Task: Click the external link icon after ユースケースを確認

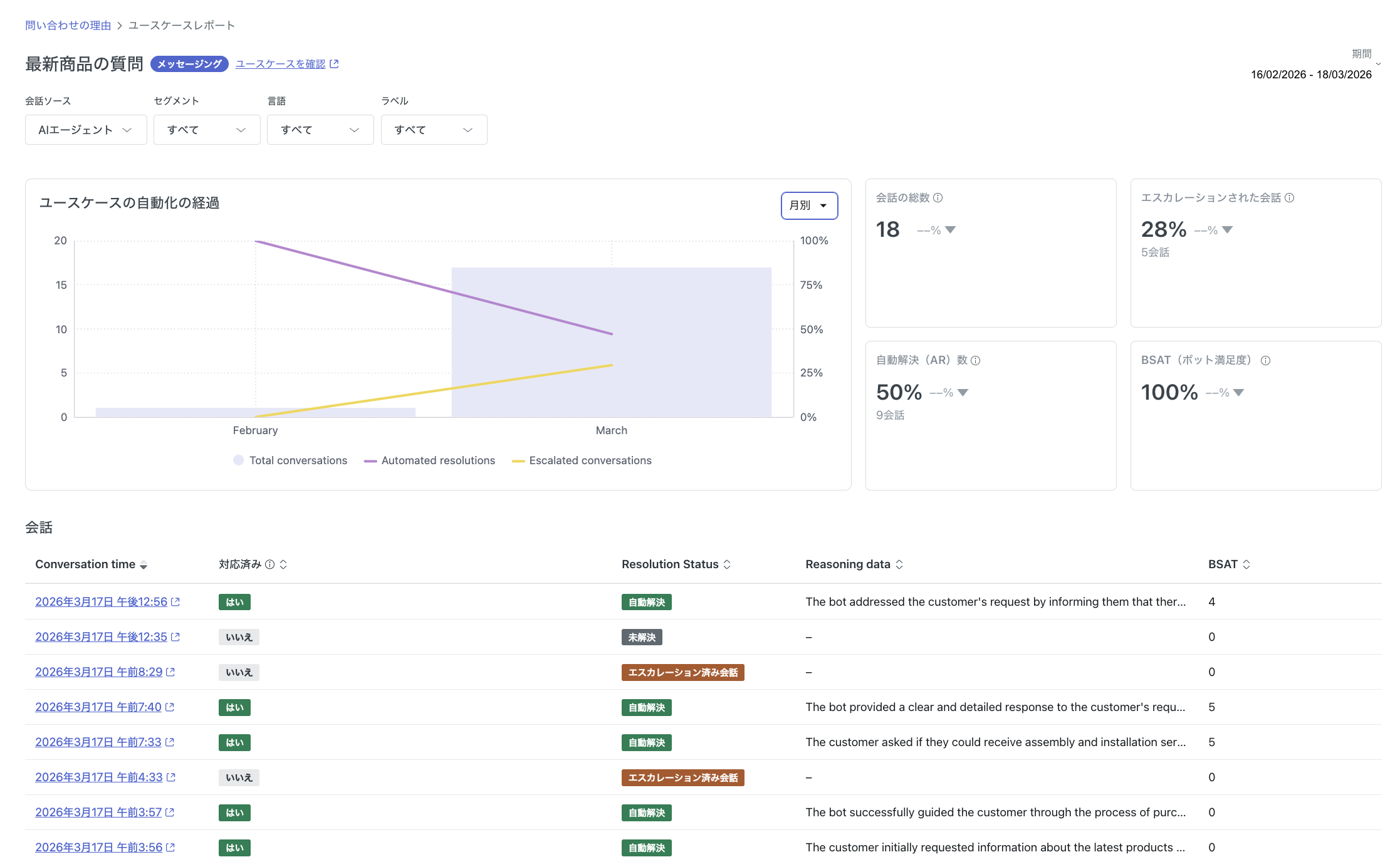Action: (335, 63)
